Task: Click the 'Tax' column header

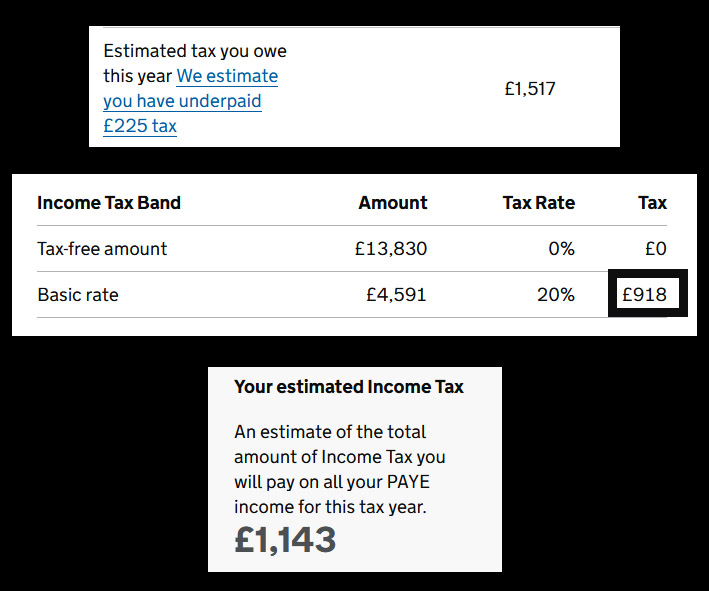Action: pyautogui.click(x=652, y=203)
